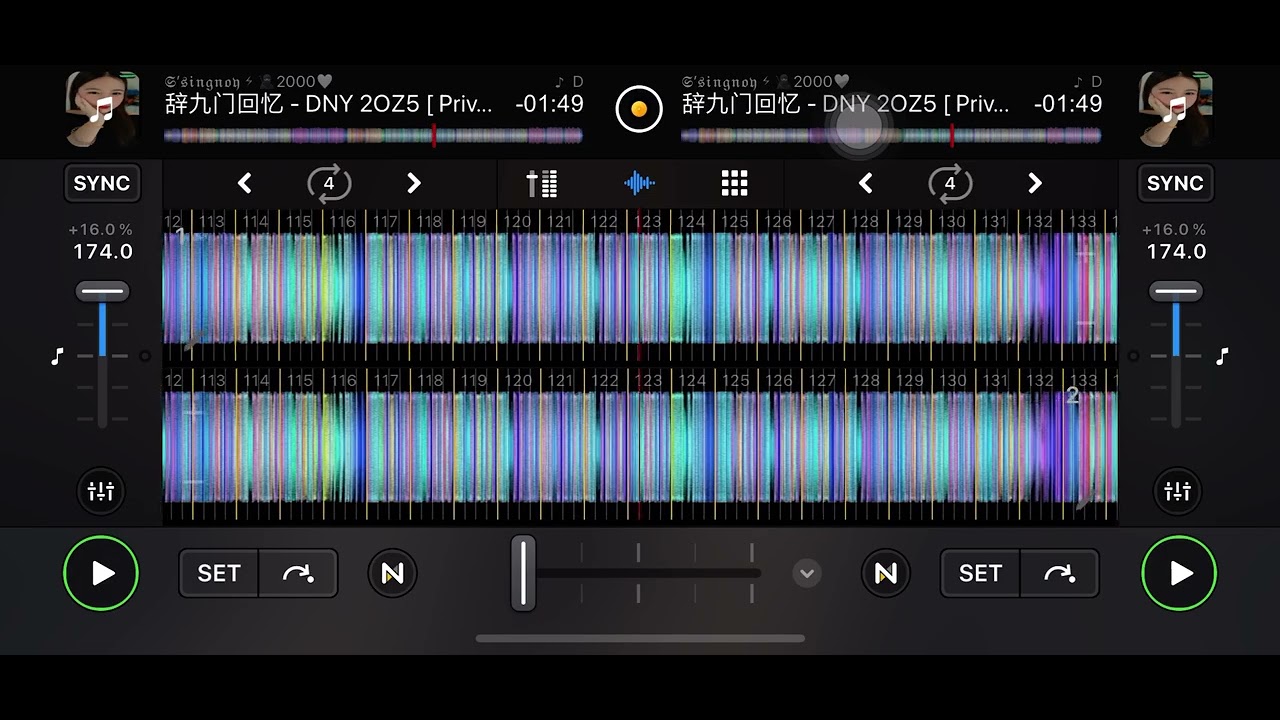Open right deck track artwork
The height and width of the screenshot is (720, 1280).
(x=1176, y=109)
